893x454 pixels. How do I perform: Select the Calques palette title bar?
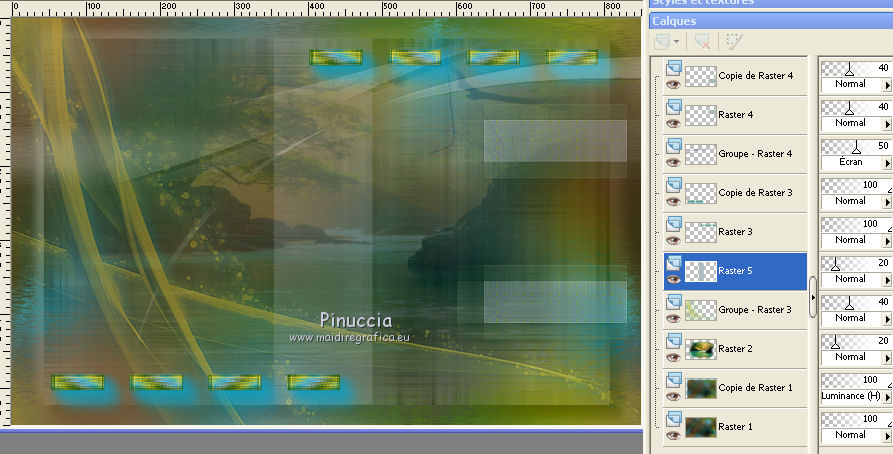coord(771,21)
